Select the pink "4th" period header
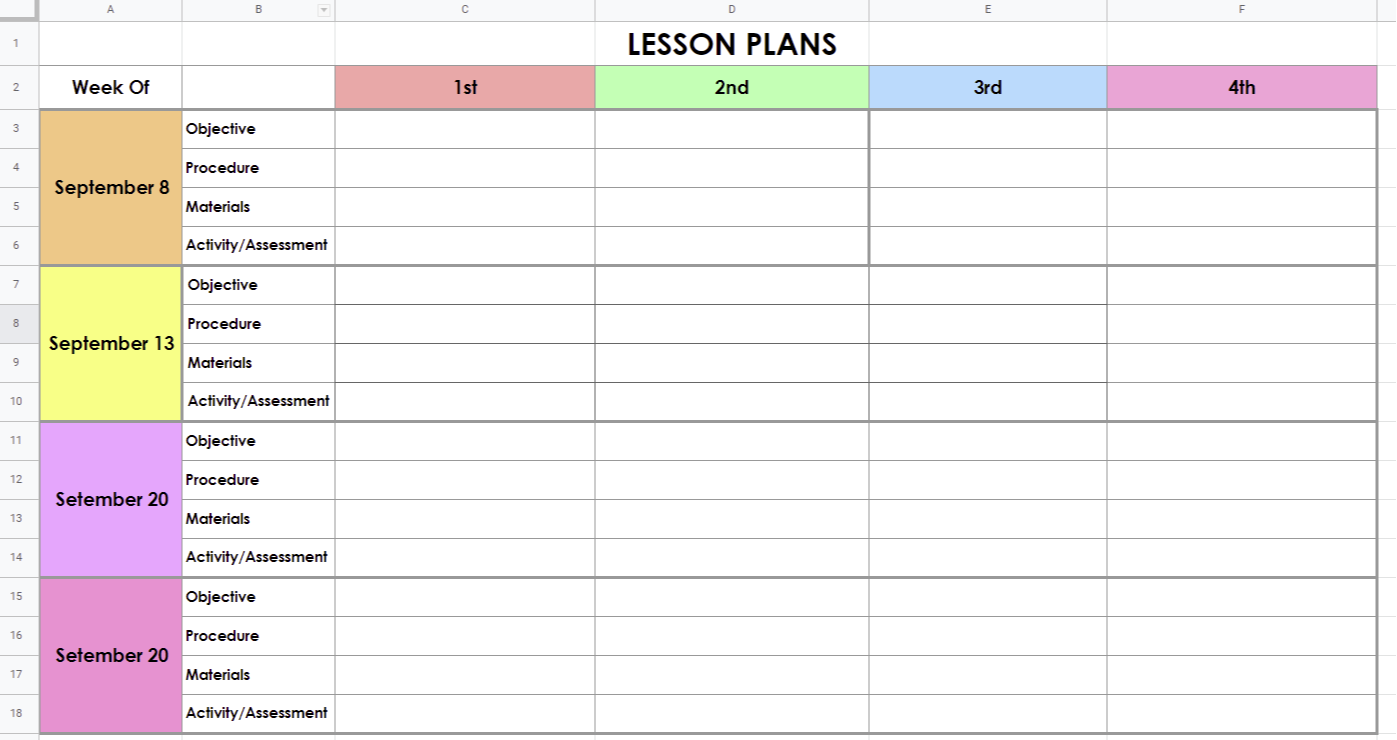1397x740 pixels. click(1242, 87)
